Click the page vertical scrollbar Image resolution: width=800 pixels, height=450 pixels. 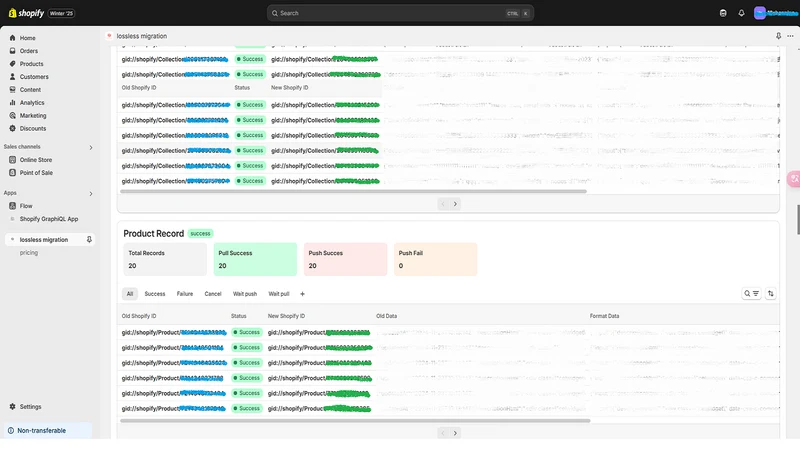pyautogui.click(x=798, y=219)
